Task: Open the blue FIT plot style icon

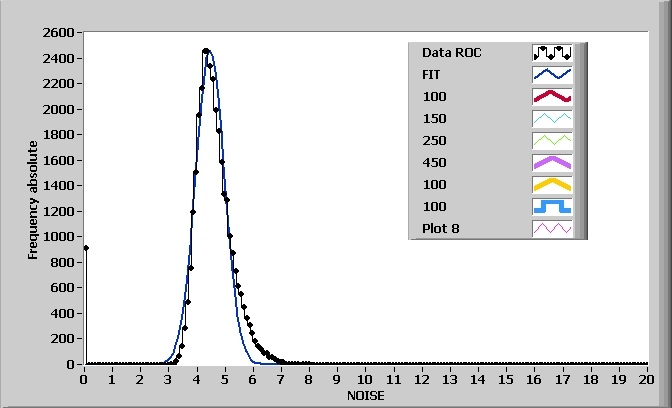Action: [551, 75]
